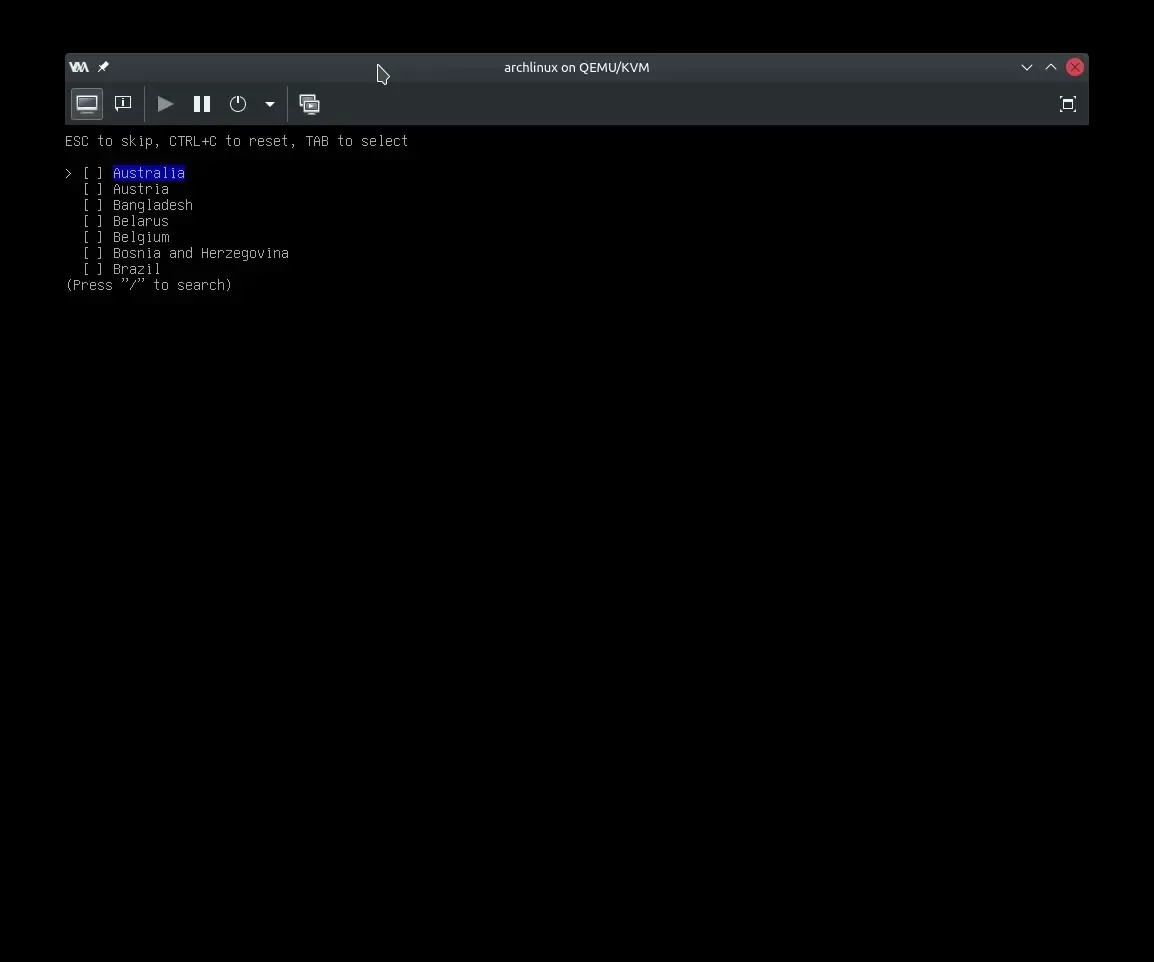Screen dimensions: 1154x962
Task: Open window menu via the VM logo icon
Action: (x=79, y=67)
